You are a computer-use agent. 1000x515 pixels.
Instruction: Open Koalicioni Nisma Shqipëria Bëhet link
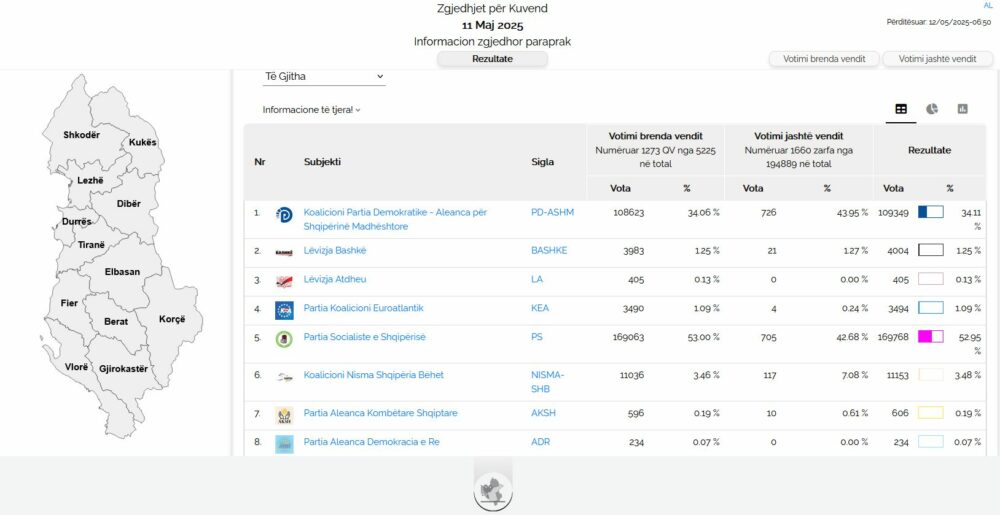373,375
